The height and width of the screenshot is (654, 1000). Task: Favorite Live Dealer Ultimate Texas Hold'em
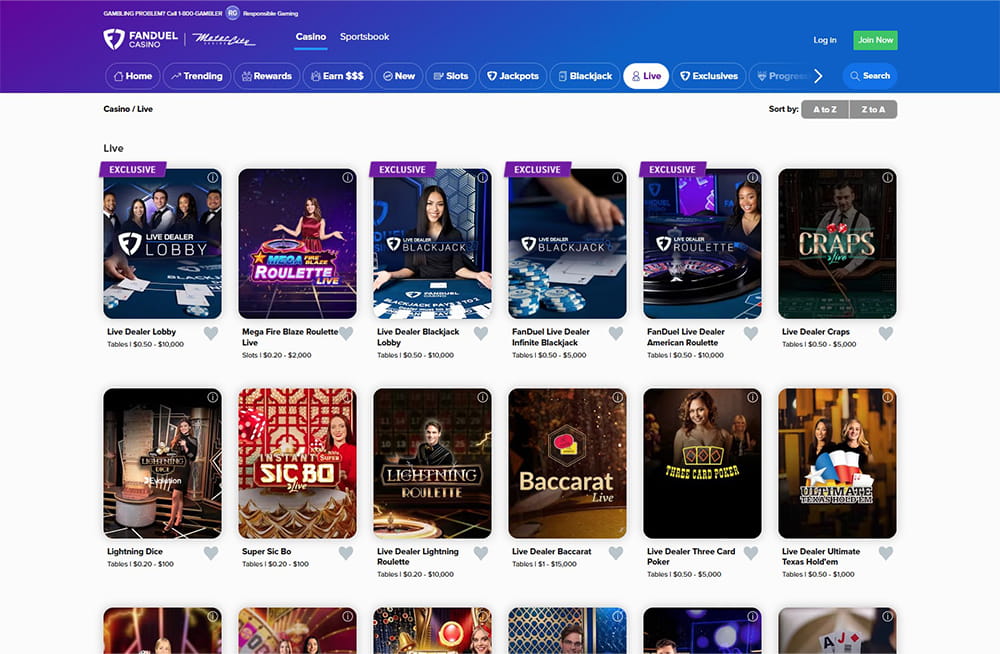tap(886, 553)
